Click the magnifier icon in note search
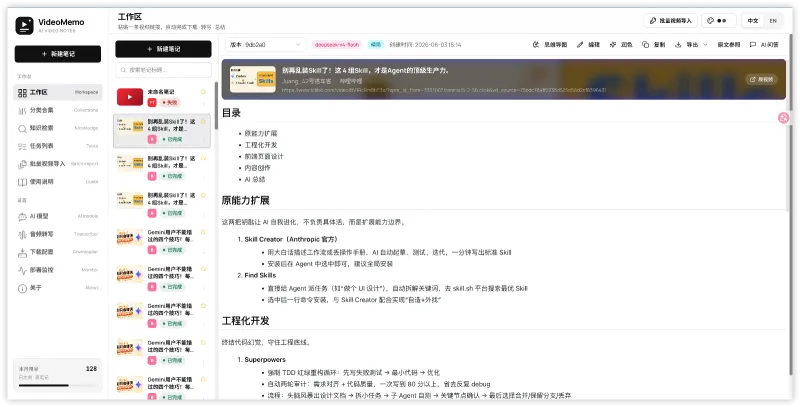Image resolution: width=800 pixels, height=407 pixels. click(x=123, y=70)
